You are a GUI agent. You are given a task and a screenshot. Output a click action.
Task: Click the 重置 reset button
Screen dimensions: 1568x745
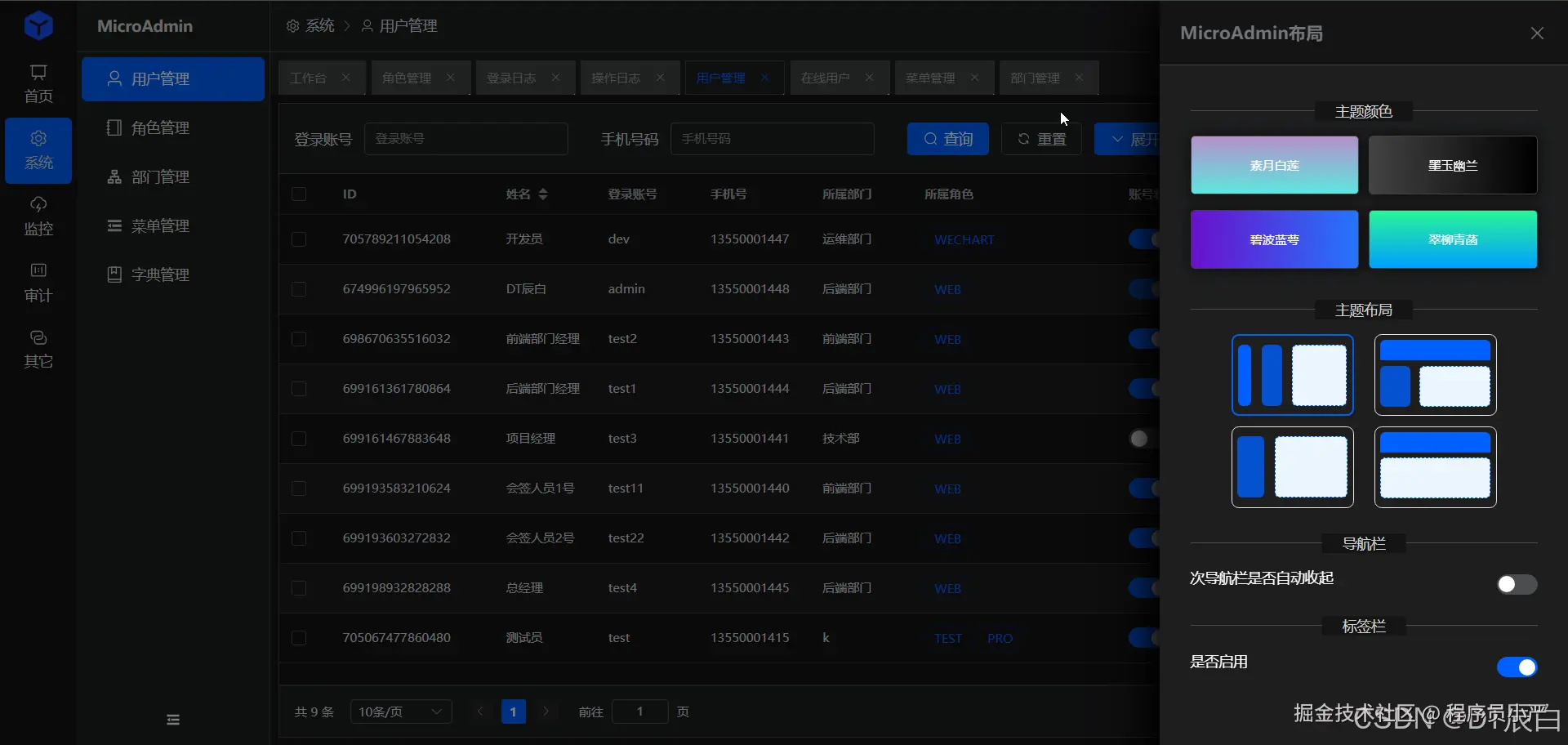(x=1041, y=139)
